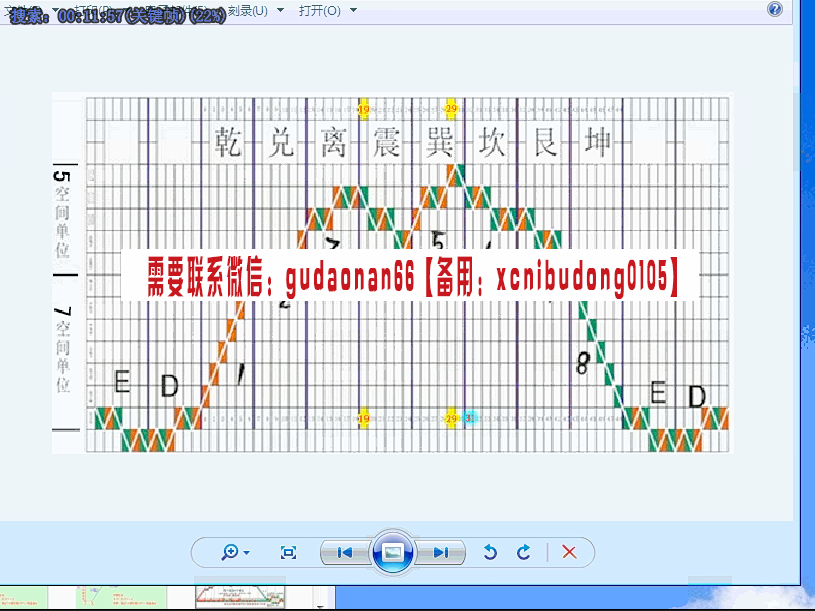Delete the image with the red X icon
The height and width of the screenshot is (611, 815).
coord(569,552)
